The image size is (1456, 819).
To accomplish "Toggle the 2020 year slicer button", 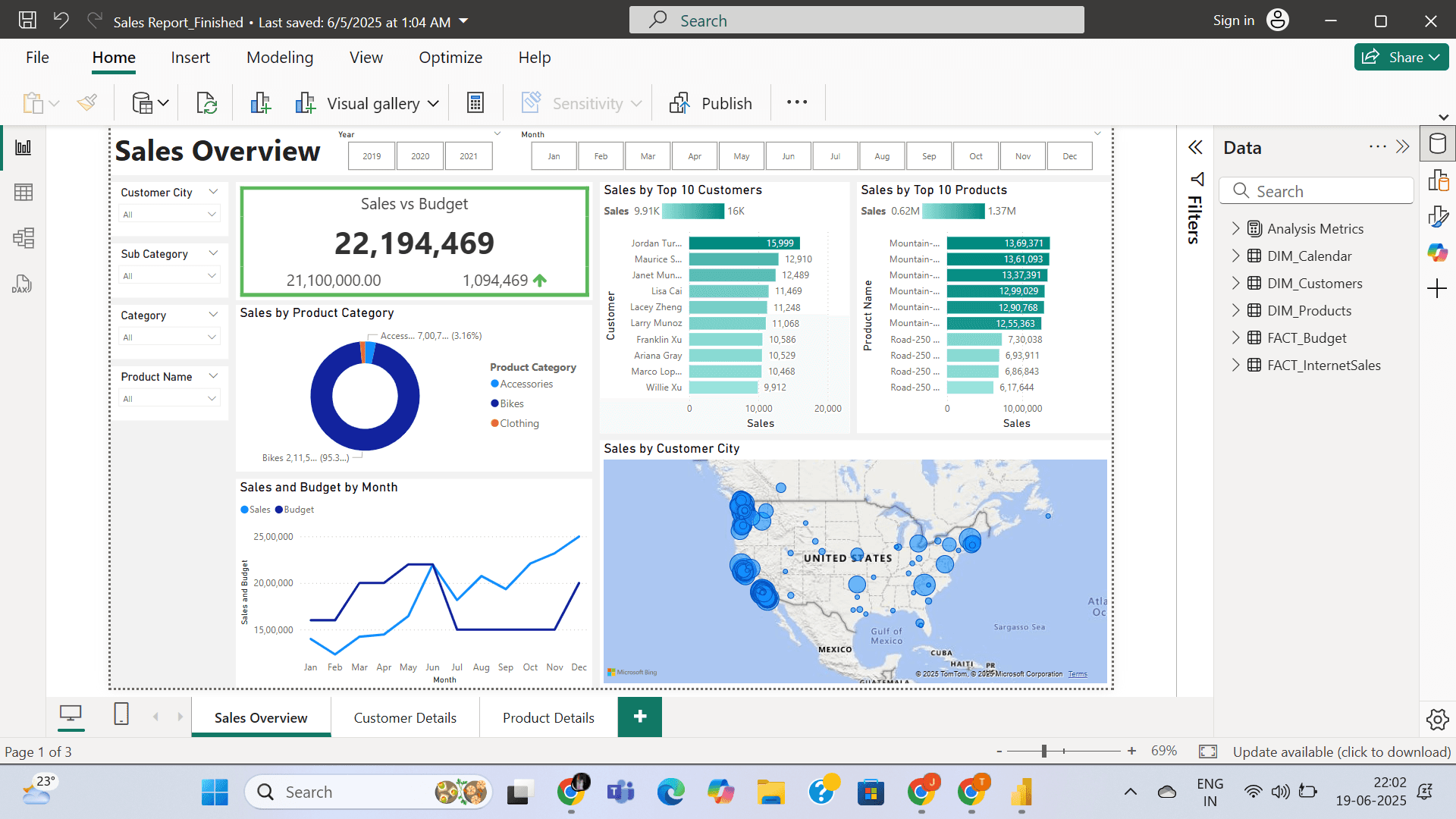I will coord(420,156).
